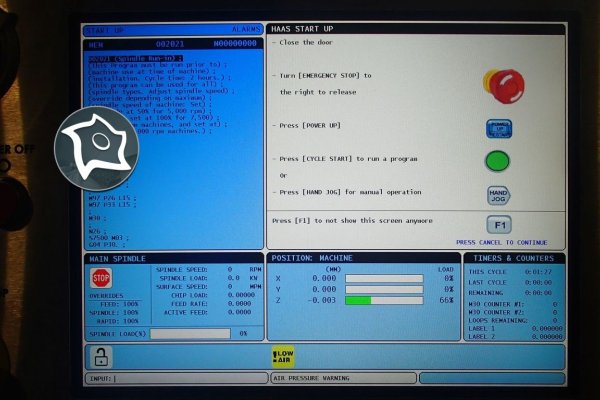The width and height of the screenshot is (600, 400).
Task: Click the CHIP LOAD readout
Action: (x=213, y=295)
